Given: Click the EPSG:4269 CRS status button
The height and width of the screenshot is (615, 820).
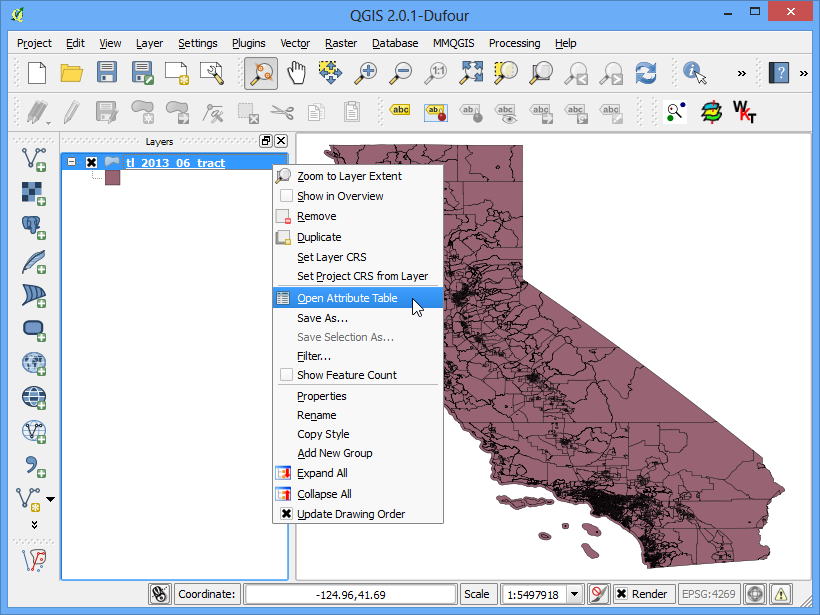Looking at the screenshot, I should [x=709, y=594].
